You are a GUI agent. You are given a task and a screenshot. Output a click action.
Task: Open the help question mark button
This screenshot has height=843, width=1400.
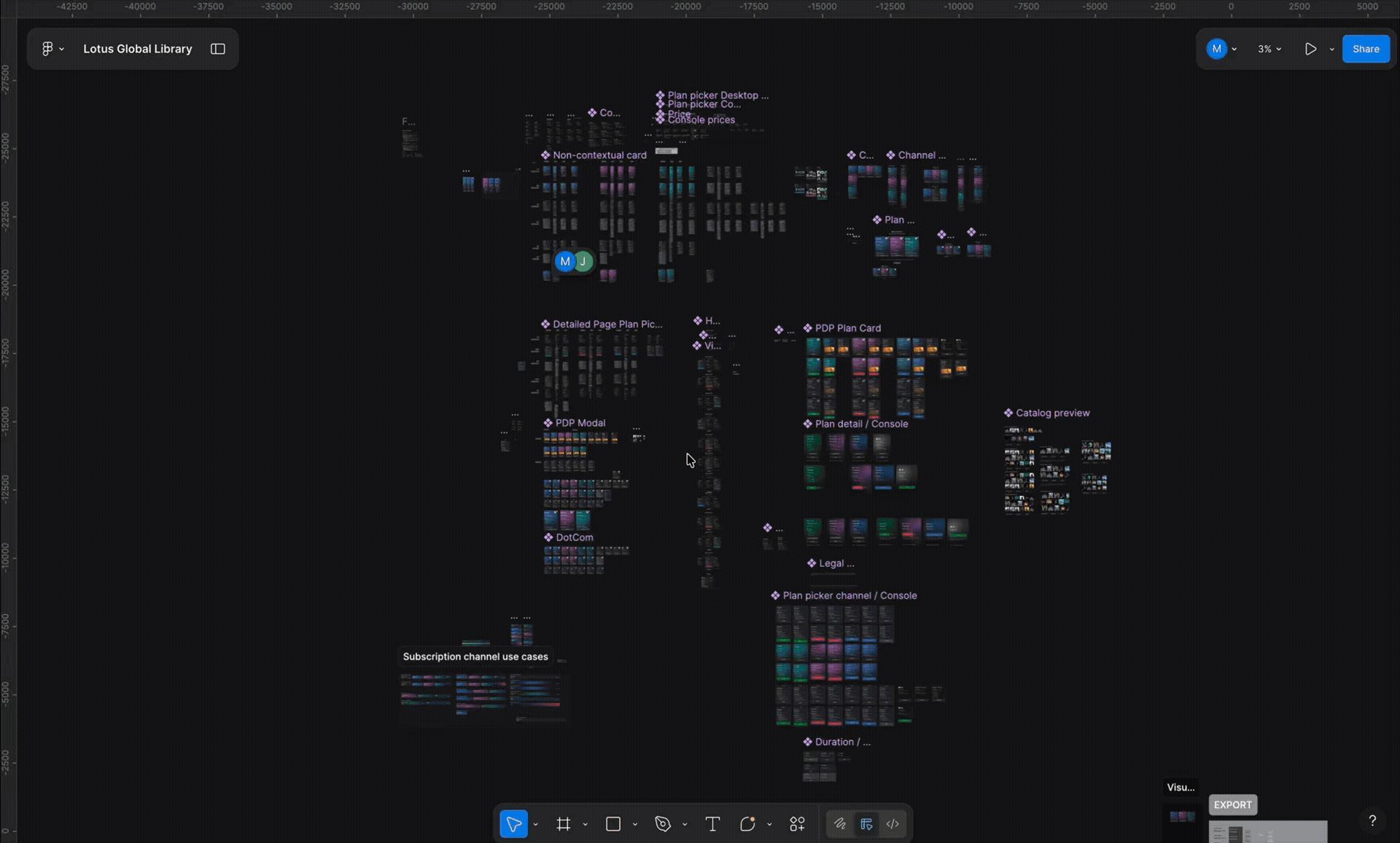click(x=1372, y=820)
